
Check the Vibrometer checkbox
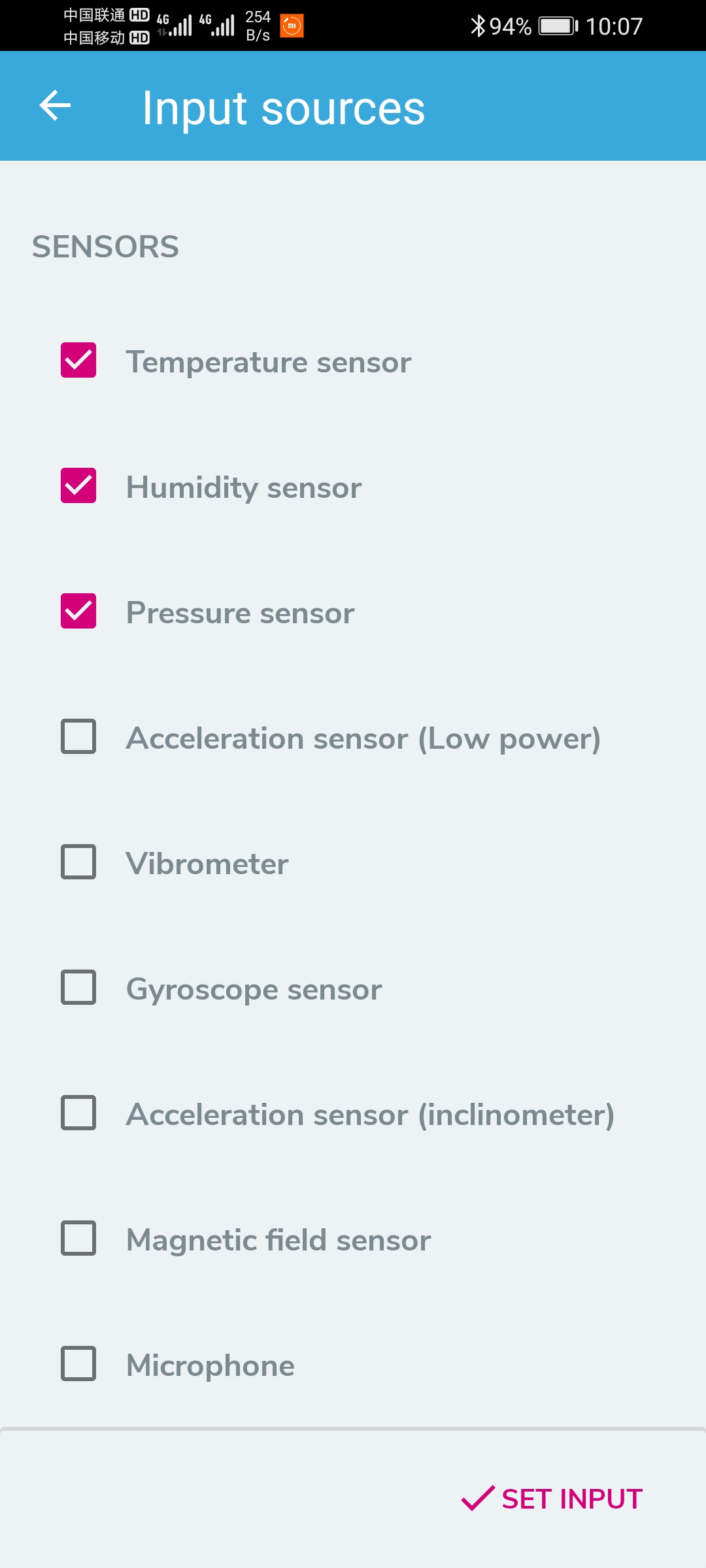(78, 862)
